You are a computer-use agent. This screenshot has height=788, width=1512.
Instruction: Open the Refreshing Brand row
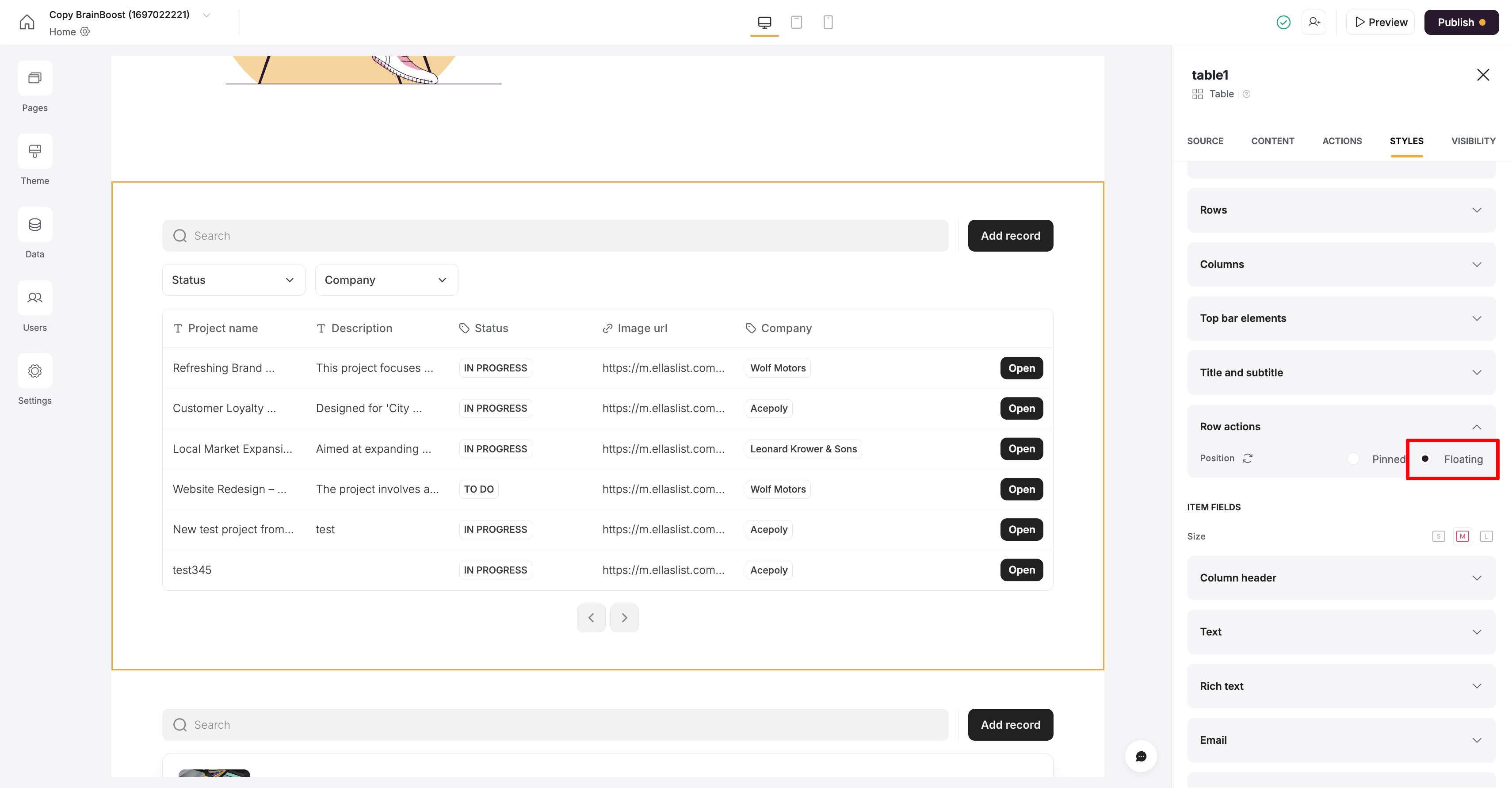coord(1021,368)
